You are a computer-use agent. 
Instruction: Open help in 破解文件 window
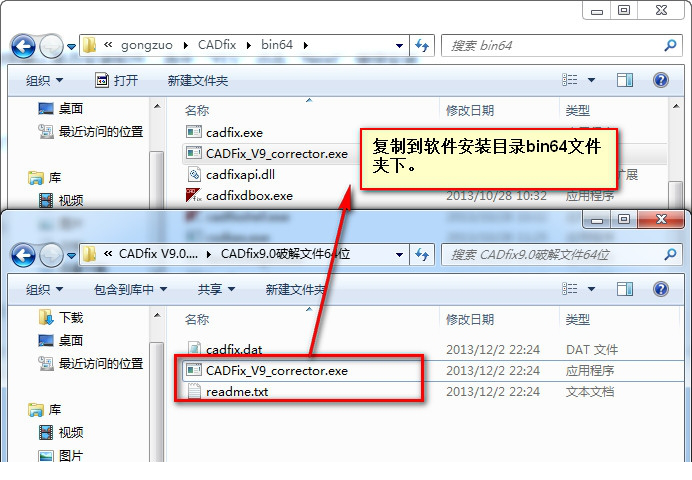pyautogui.click(x=661, y=289)
